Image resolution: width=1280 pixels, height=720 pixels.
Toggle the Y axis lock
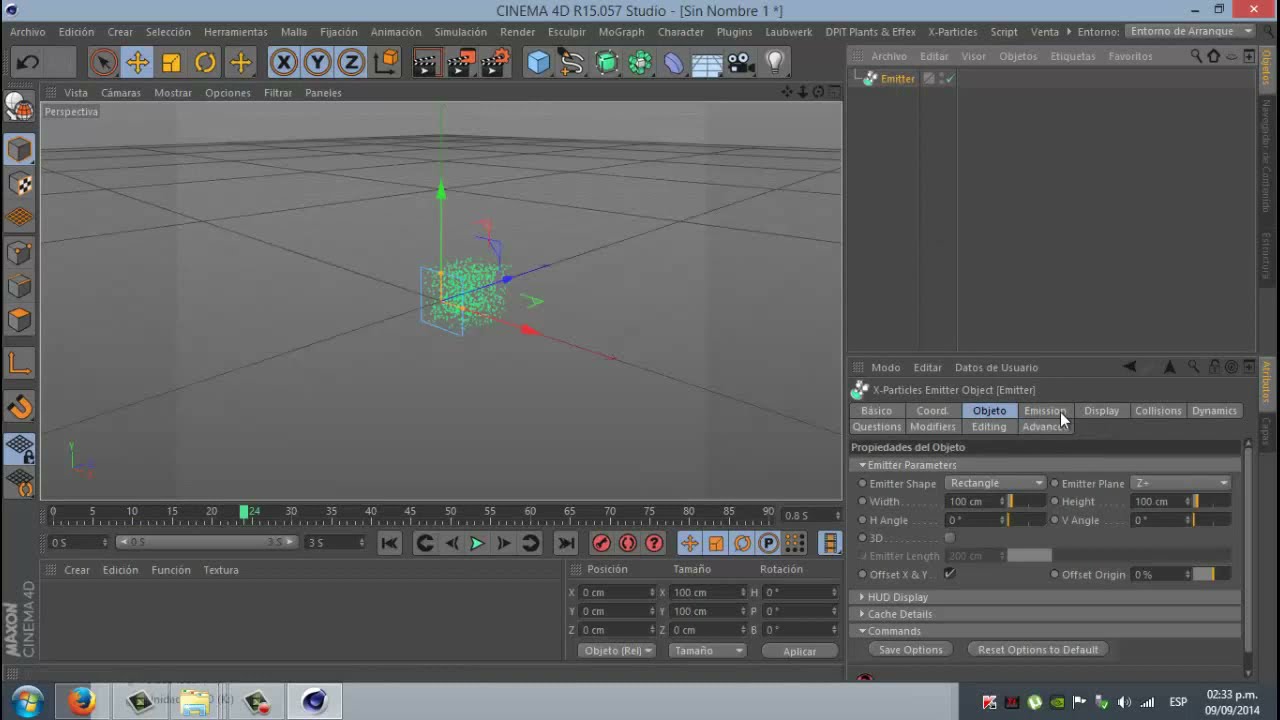click(x=317, y=63)
